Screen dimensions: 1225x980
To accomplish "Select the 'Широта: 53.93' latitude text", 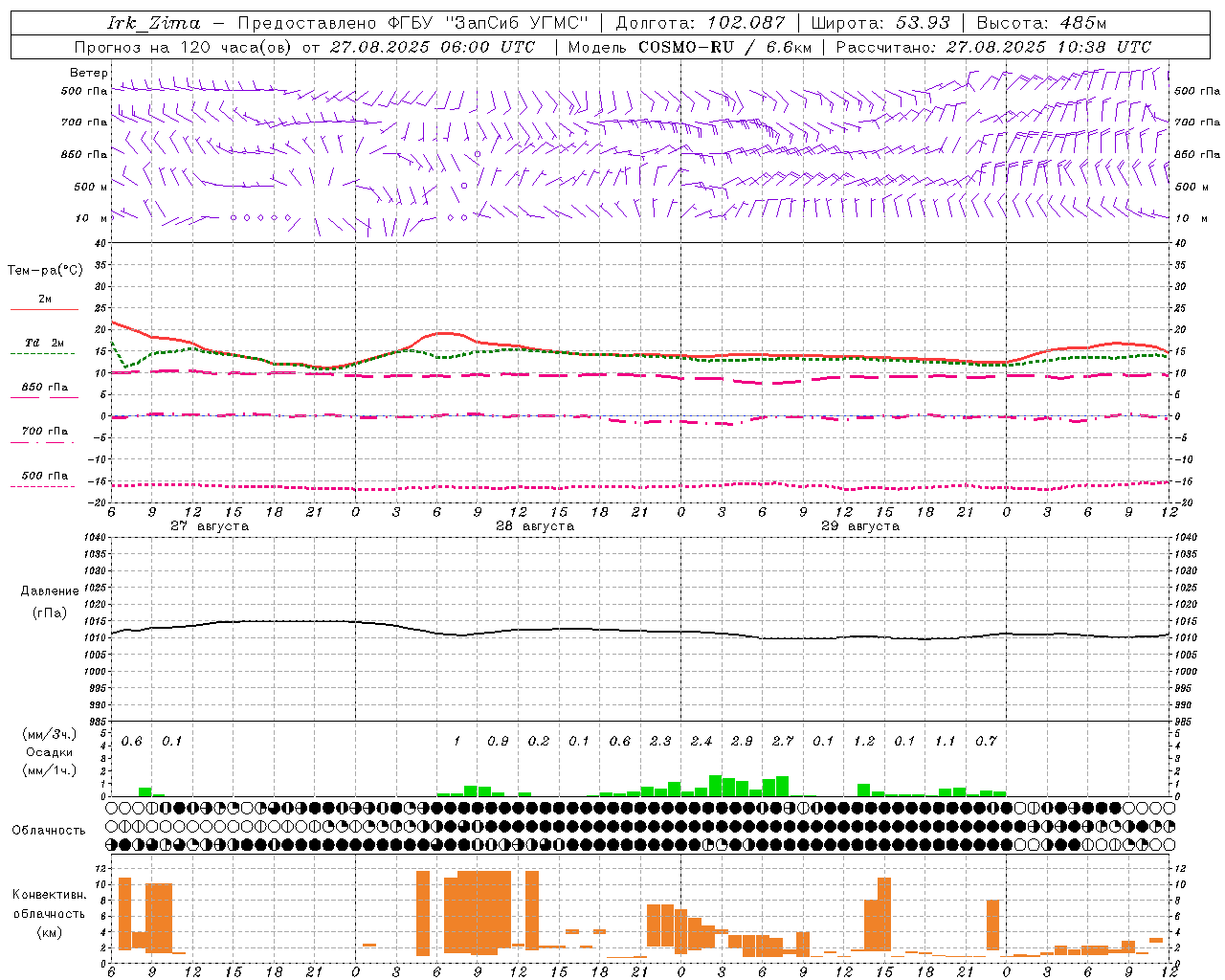I will [880, 23].
